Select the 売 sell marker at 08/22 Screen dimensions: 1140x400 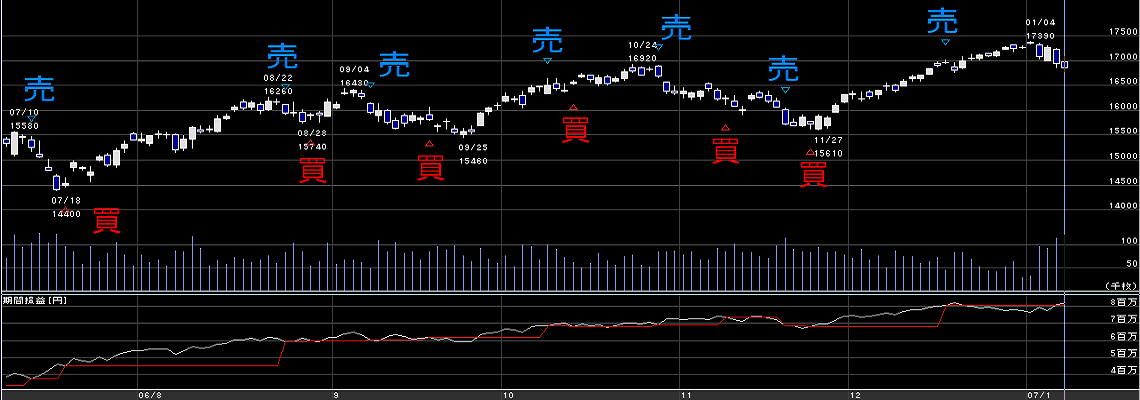coord(282,56)
